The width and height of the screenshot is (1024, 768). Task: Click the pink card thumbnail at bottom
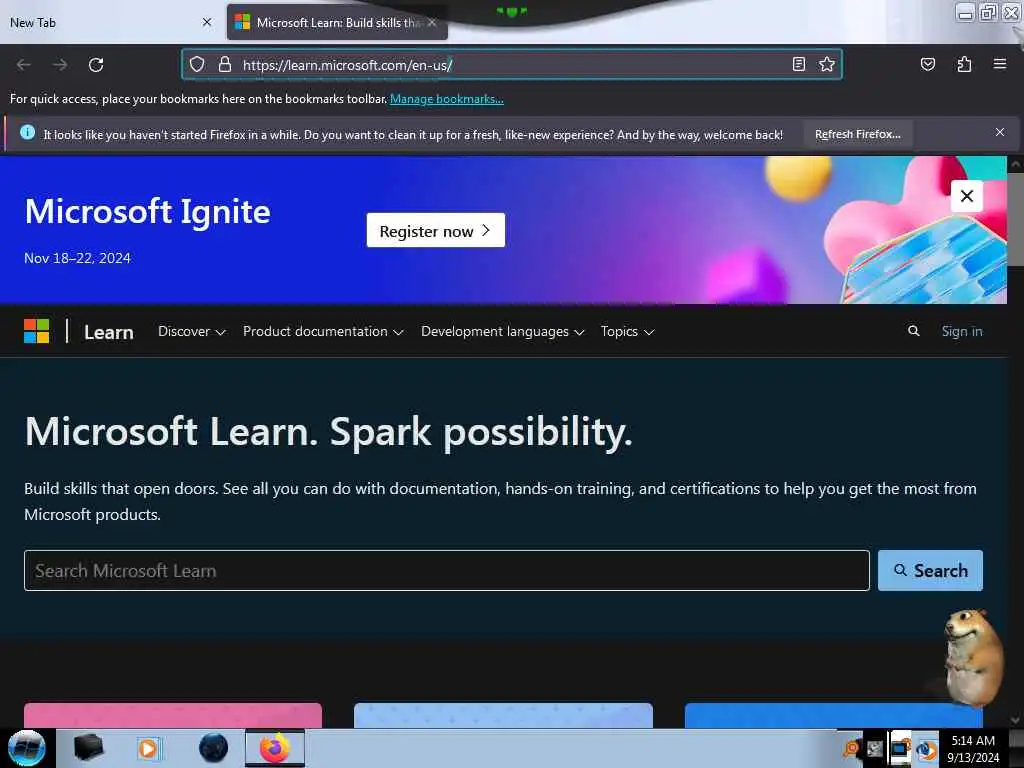(x=173, y=715)
